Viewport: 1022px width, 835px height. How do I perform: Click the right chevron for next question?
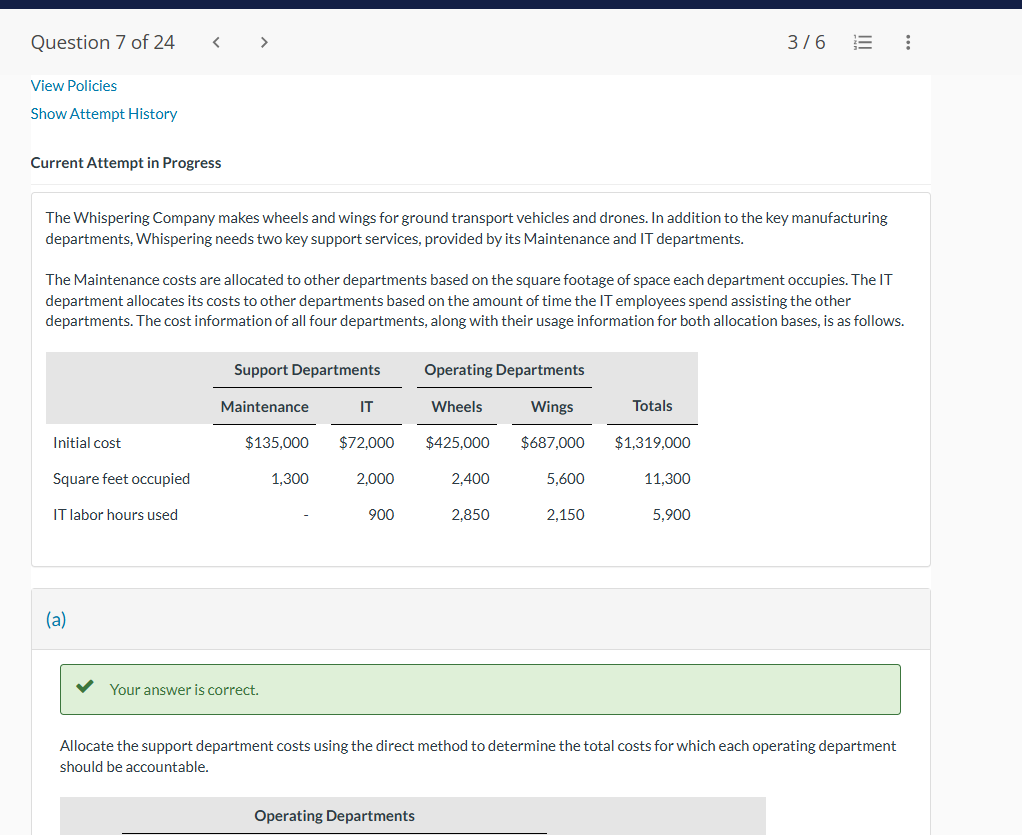coord(263,42)
